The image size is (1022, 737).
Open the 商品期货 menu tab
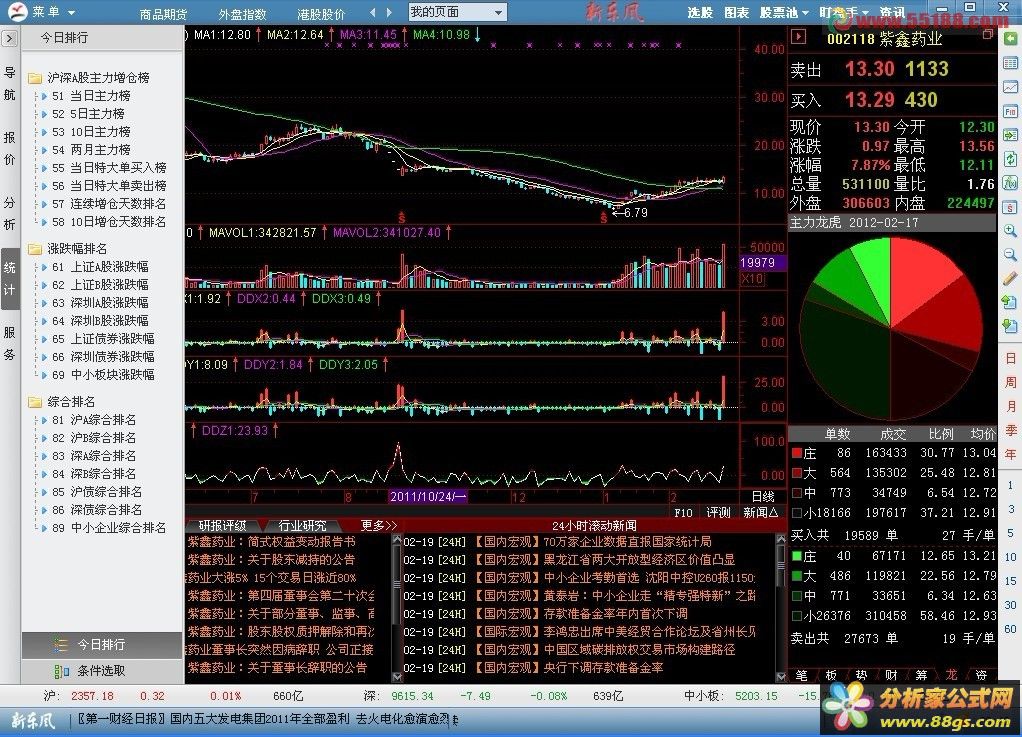(x=164, y=14)
